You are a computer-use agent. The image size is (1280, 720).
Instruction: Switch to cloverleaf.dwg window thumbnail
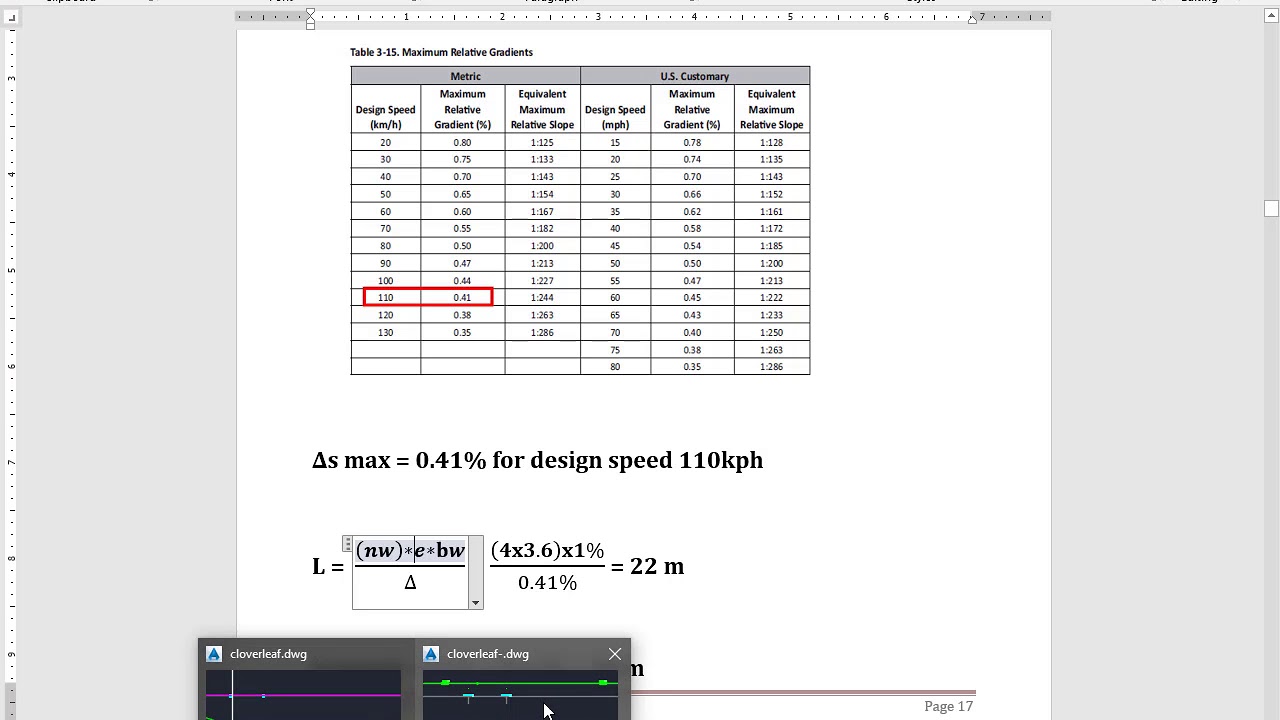tap(304, 695)
